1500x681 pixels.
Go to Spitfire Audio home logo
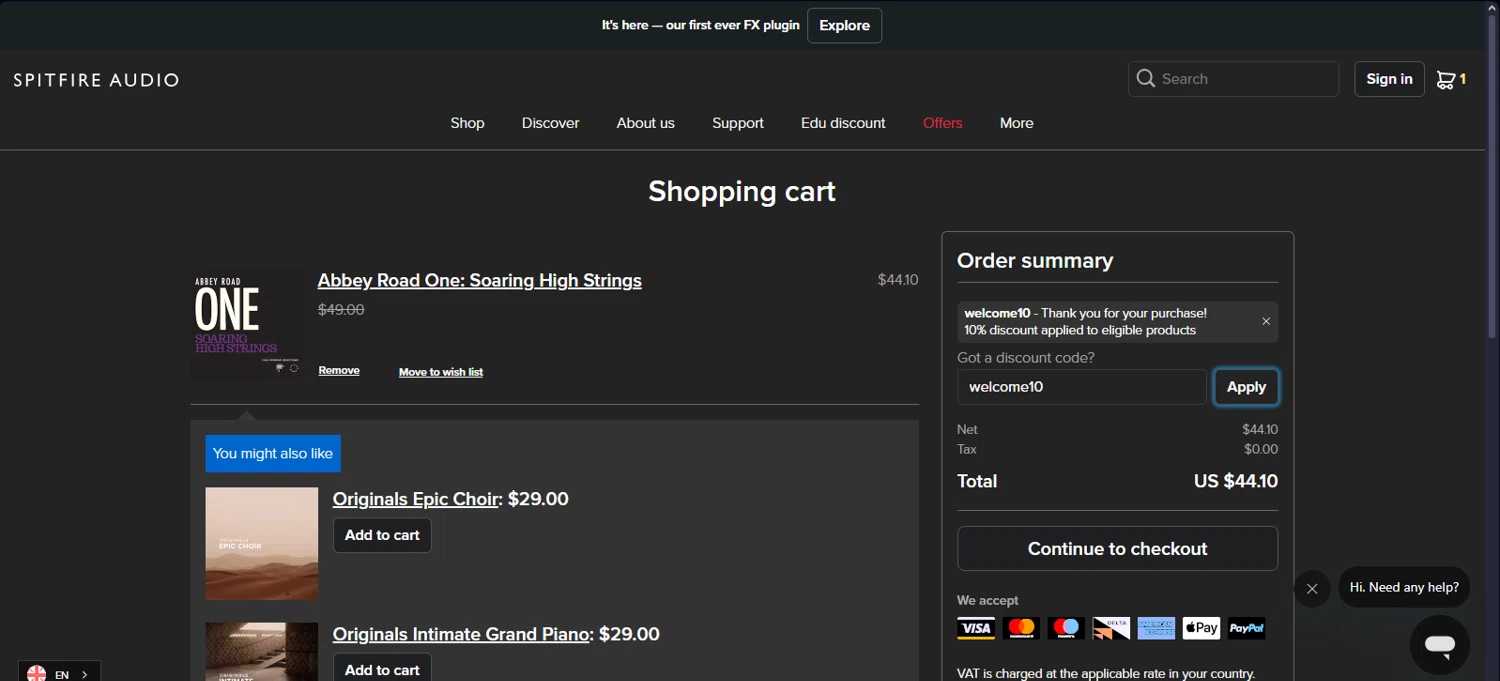pos(96,80)
